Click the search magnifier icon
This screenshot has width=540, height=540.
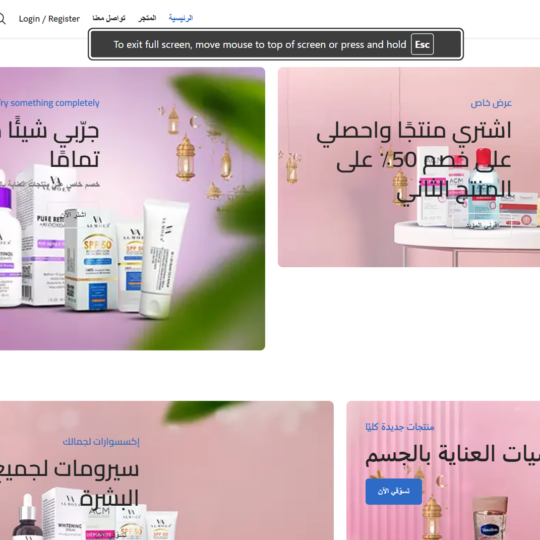2,19
